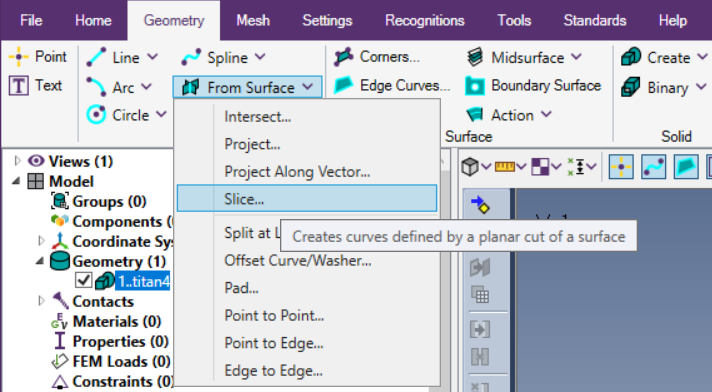The image size is (712, 392).
Task: Expand the Views tree node
Action: coord(17,161)
